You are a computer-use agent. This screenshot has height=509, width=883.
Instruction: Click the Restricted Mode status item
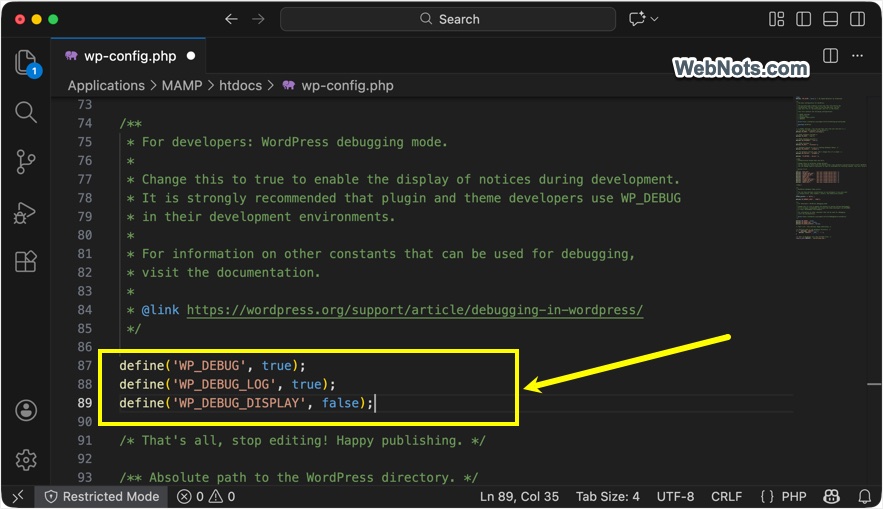click(x=102, y=497)
